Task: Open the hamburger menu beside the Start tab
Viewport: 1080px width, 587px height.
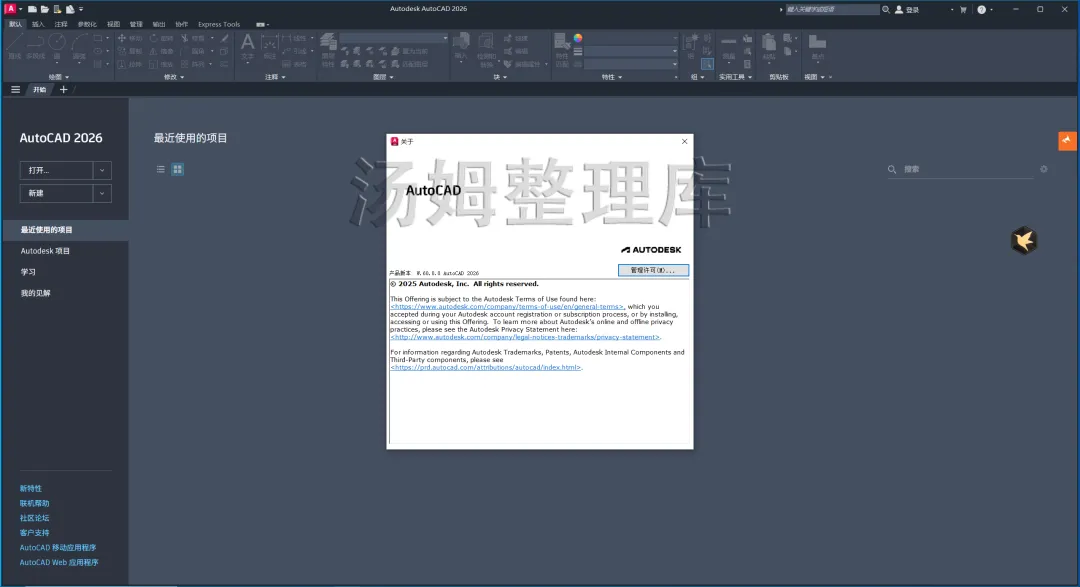Action: (x=15, y=90)
